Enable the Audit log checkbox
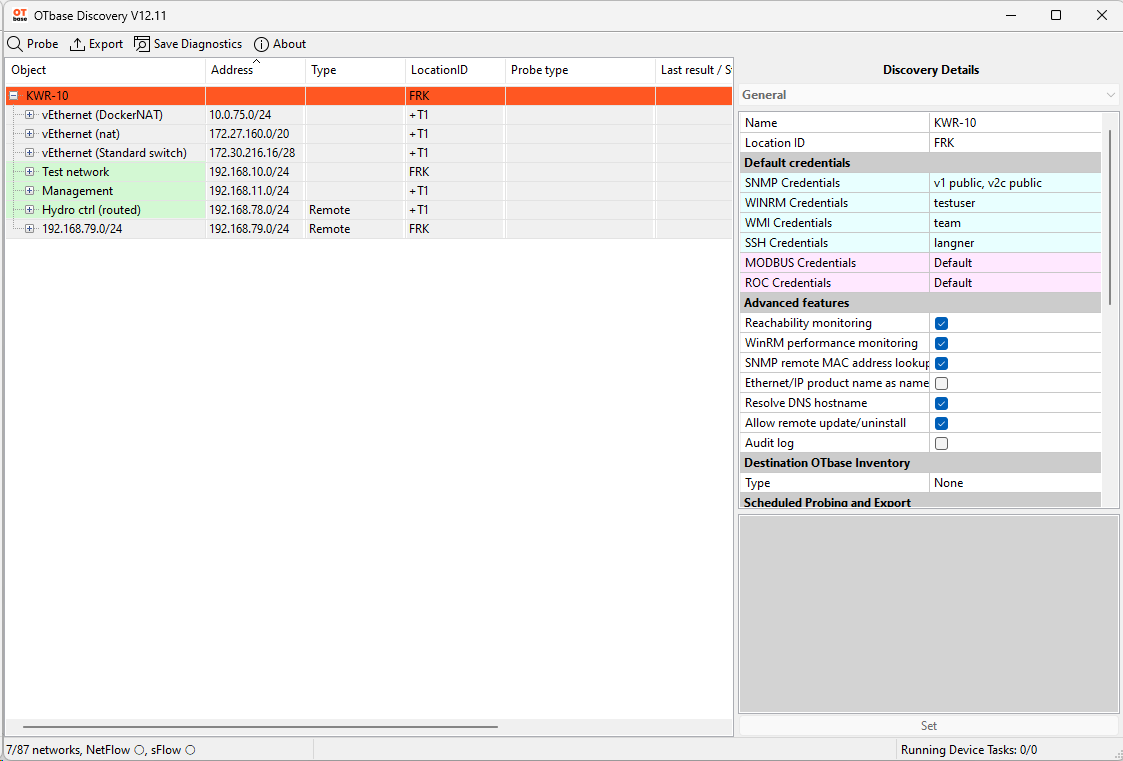 tap(941, 443)
